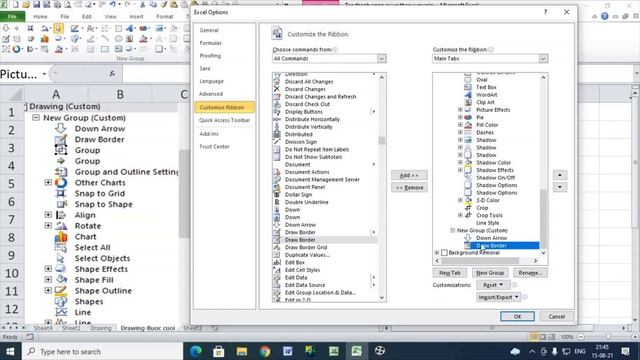Expand the Rotate row in worksheet
640x360 pixels.
(48, 225)
